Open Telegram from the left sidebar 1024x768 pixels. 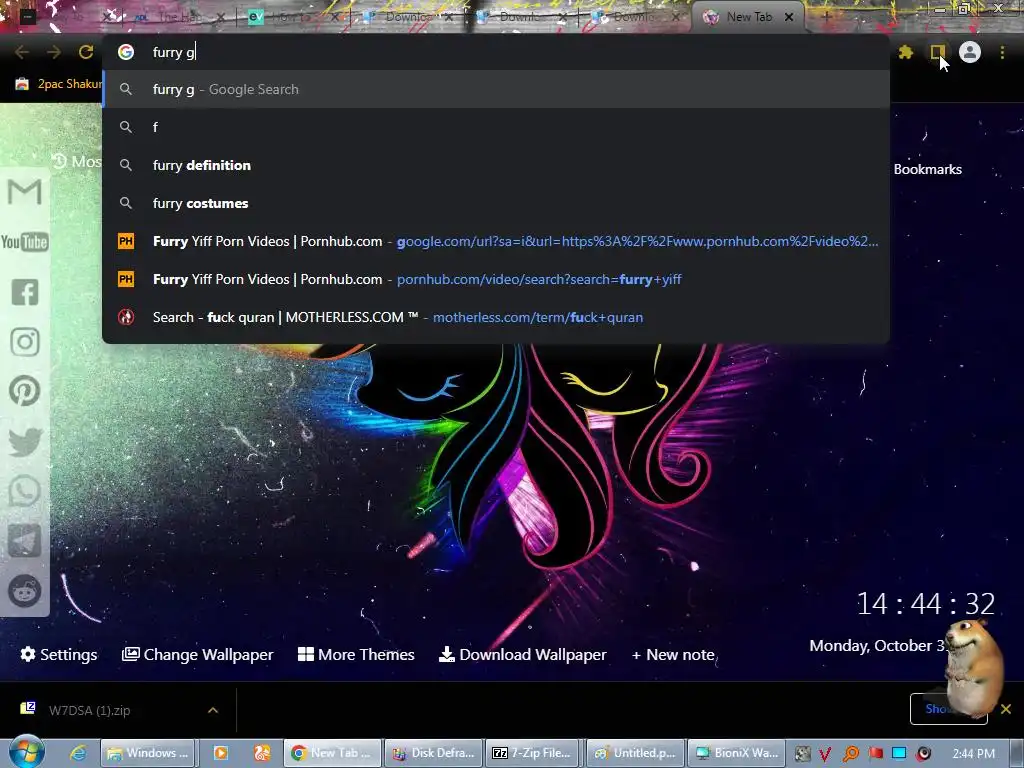25,541
